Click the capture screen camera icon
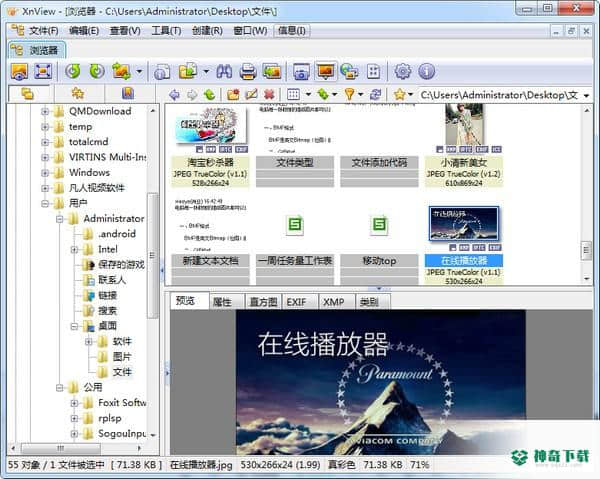This screenshot has height=479, width=600. pyautogui.click(x=301, y=72)
